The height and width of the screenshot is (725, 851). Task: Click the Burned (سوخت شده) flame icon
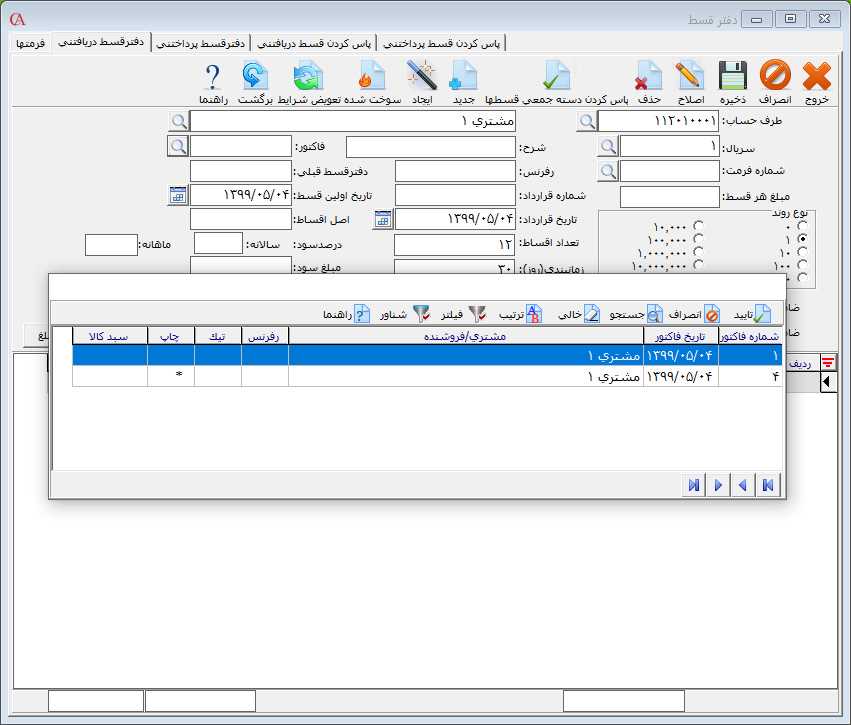372,76
